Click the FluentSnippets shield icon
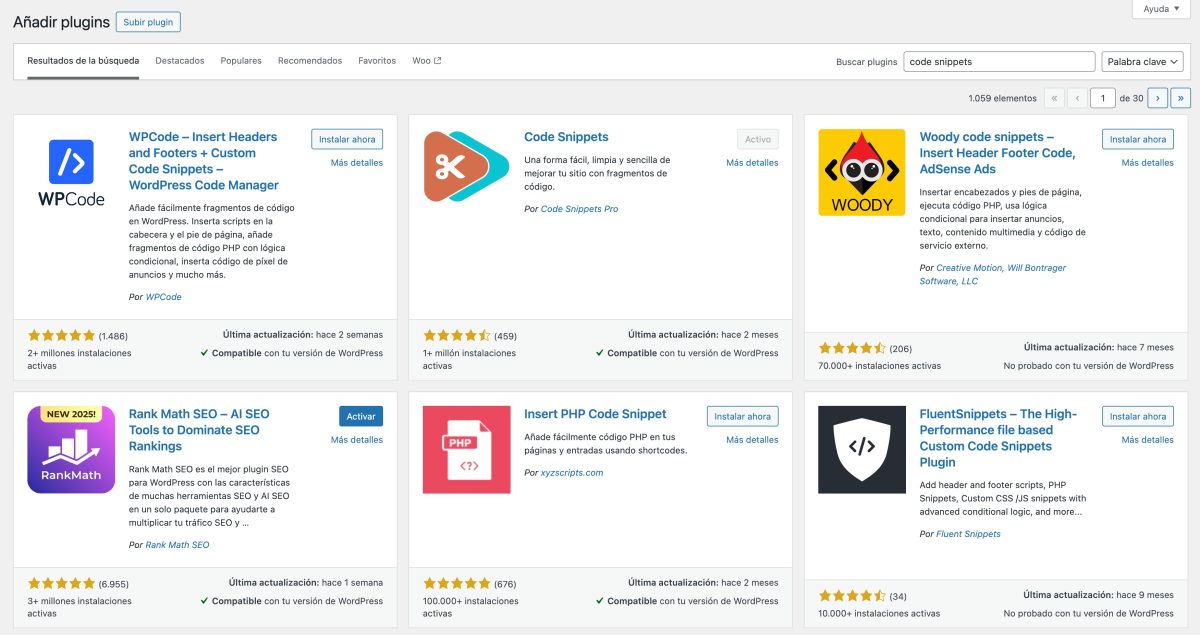 (861, 449)
